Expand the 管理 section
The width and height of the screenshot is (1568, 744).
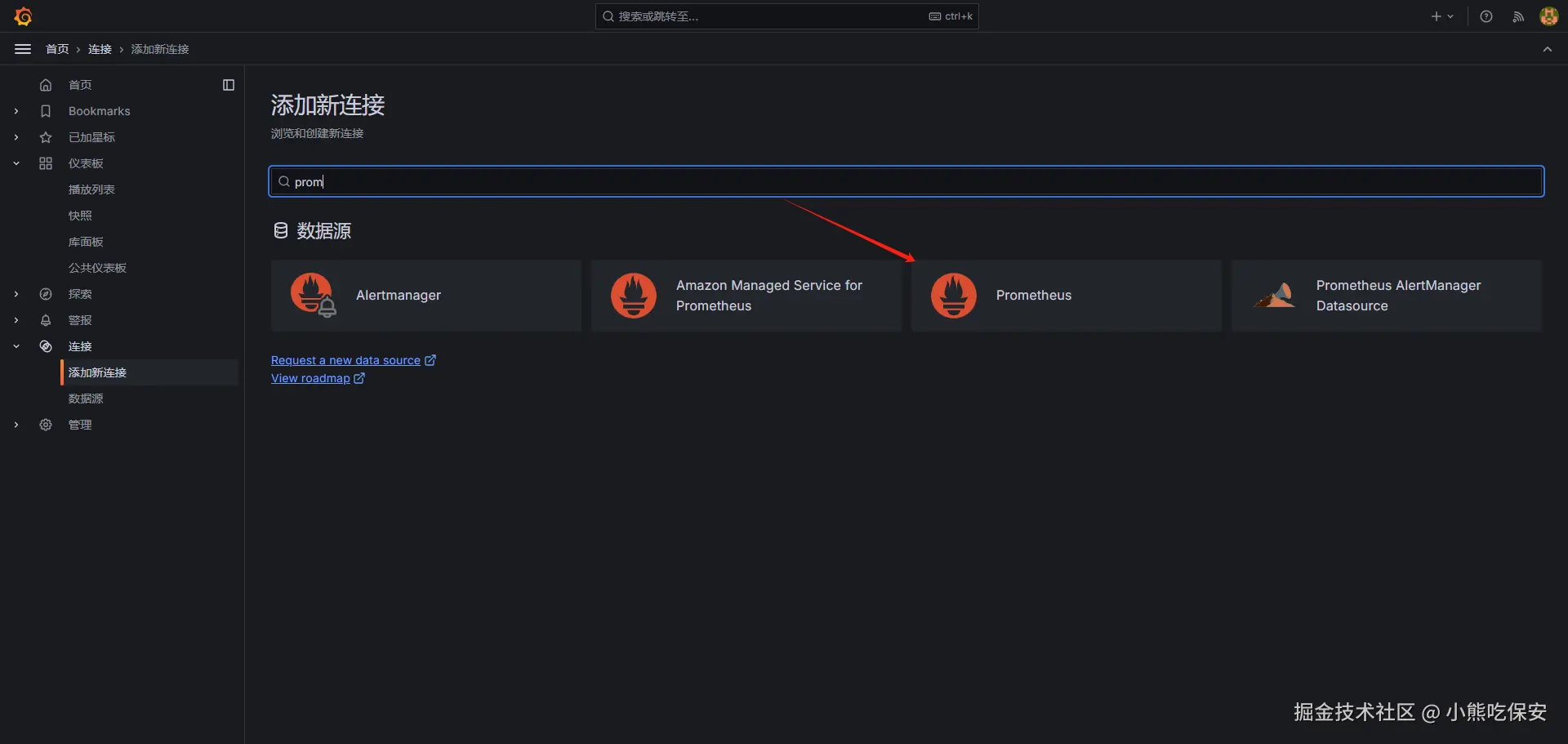tap(16, 425)
